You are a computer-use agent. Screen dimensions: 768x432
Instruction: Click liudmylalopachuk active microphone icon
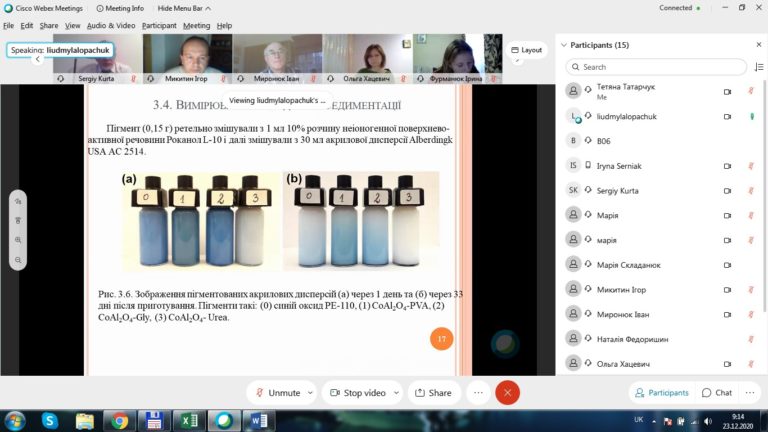[752, 116]
